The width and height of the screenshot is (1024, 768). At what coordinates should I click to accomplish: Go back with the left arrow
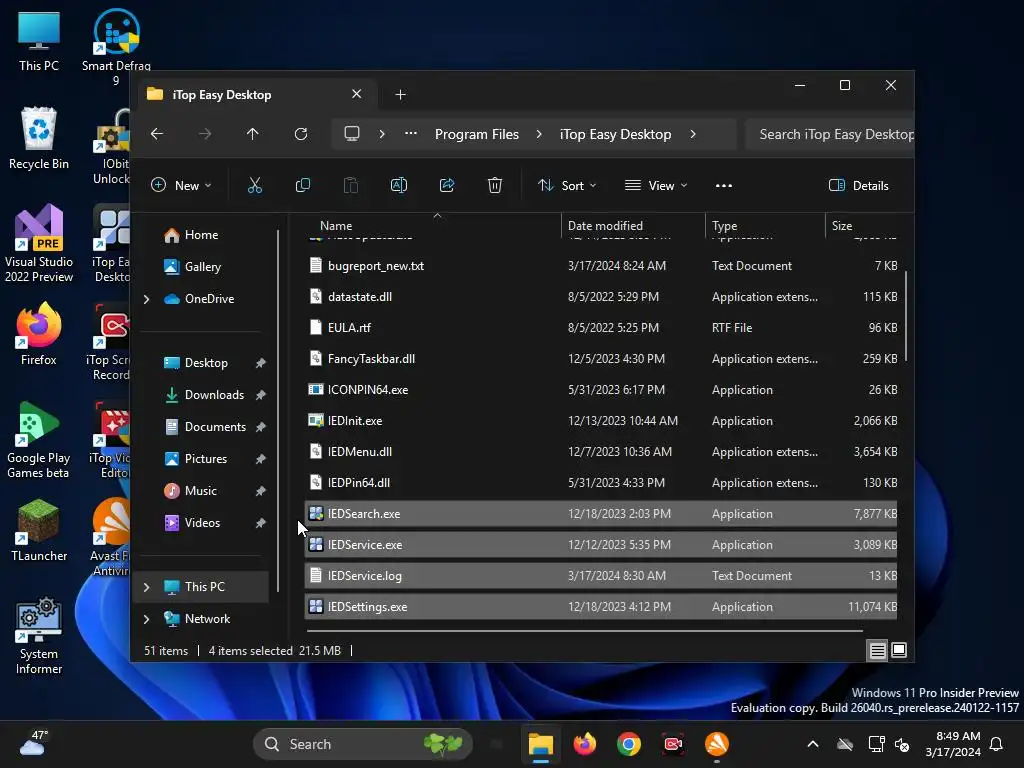157,134
